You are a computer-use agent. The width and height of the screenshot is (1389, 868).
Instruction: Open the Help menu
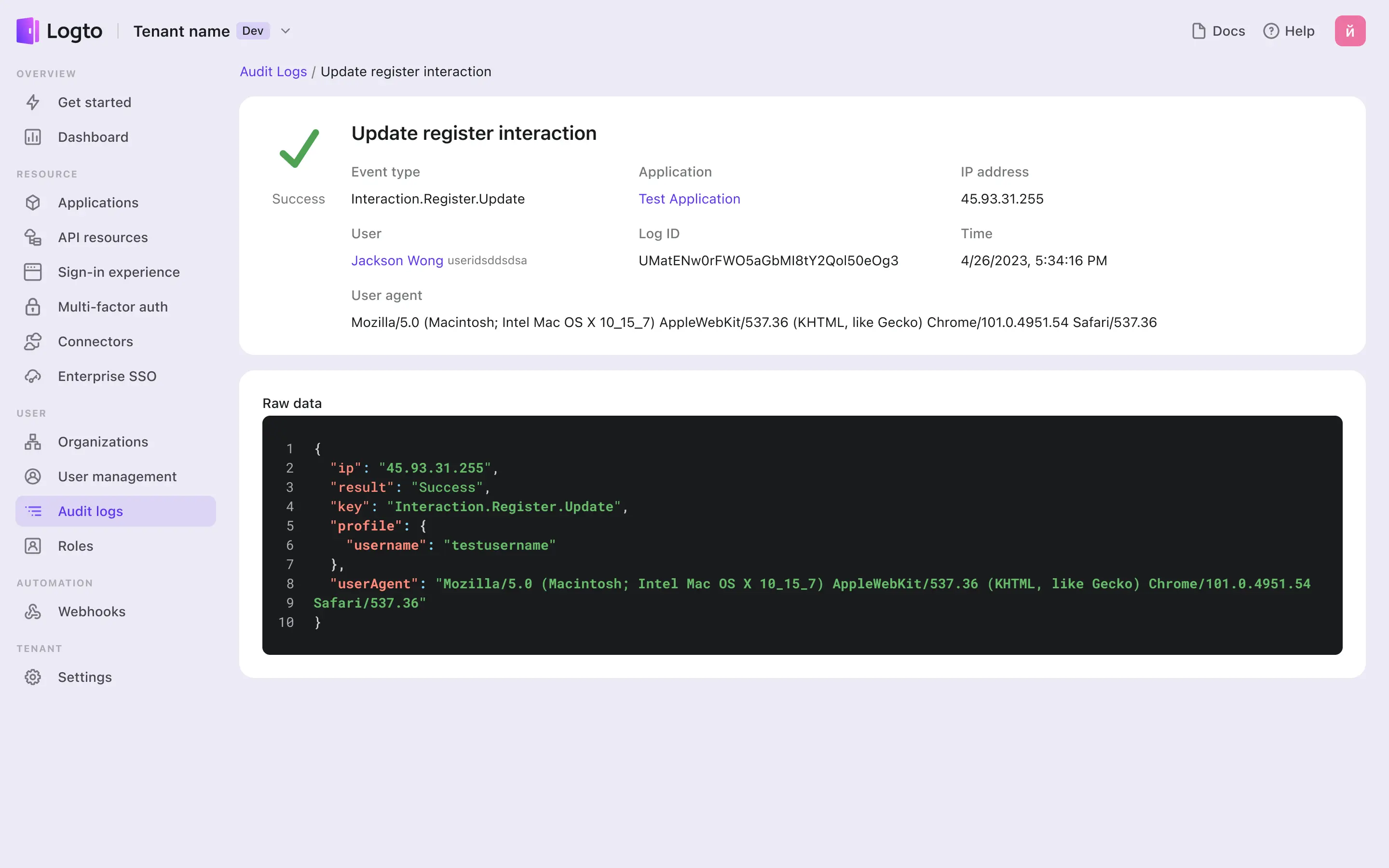coord(1289,31)
